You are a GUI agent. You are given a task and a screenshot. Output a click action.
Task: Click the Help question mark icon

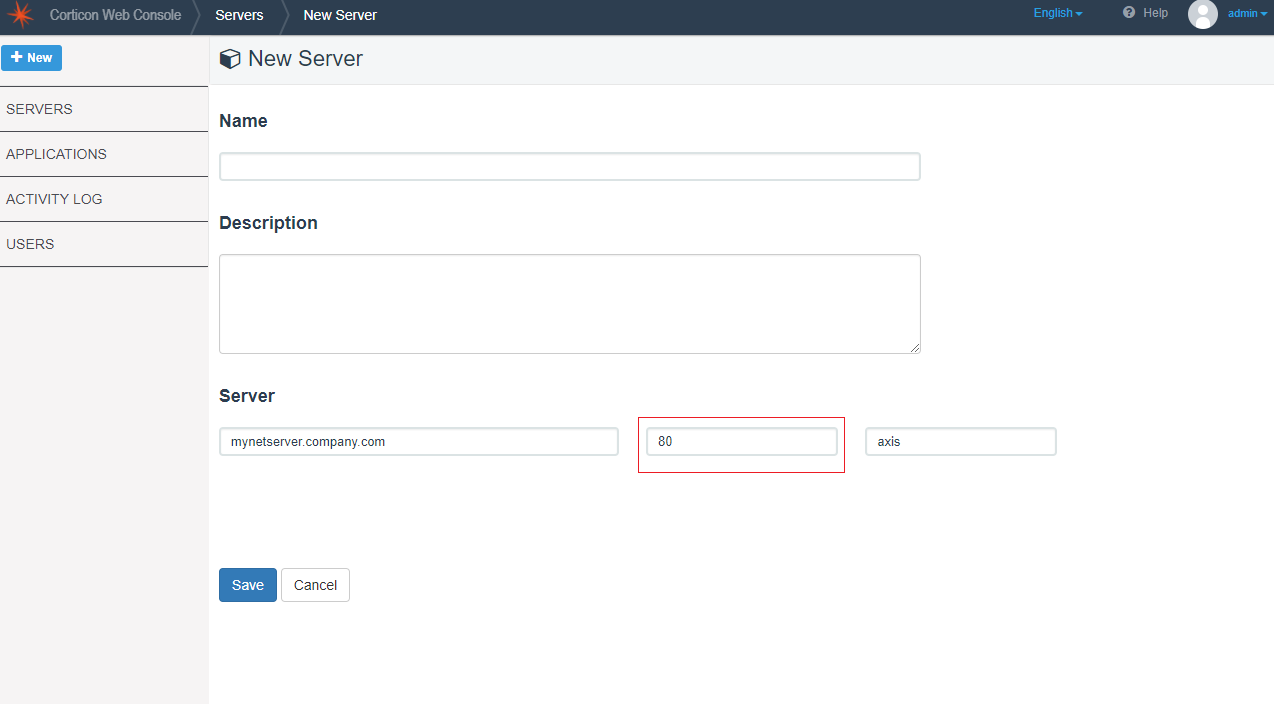coord(1129,13)
